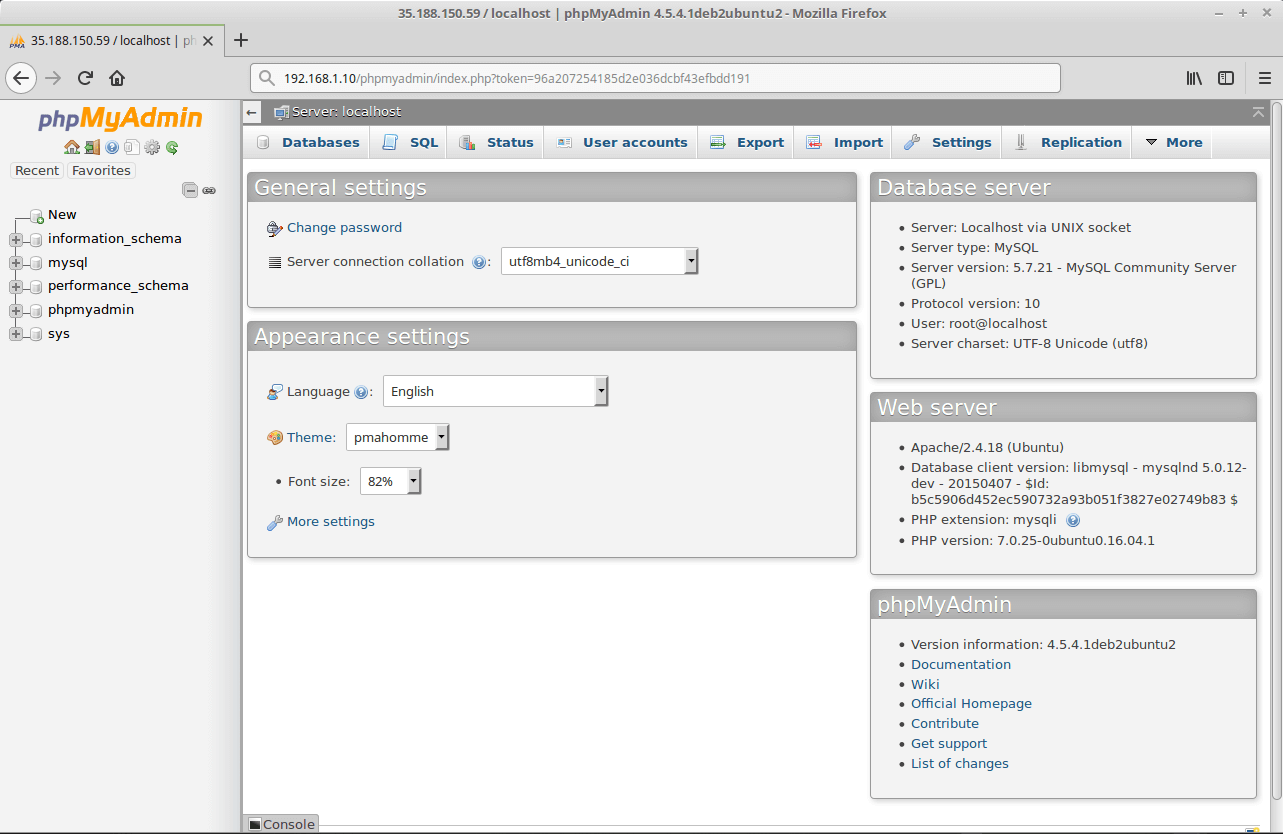Click the log out door icon
Image resolution: width=1283 pixels, height=834 pixels.
coord(91,147)
